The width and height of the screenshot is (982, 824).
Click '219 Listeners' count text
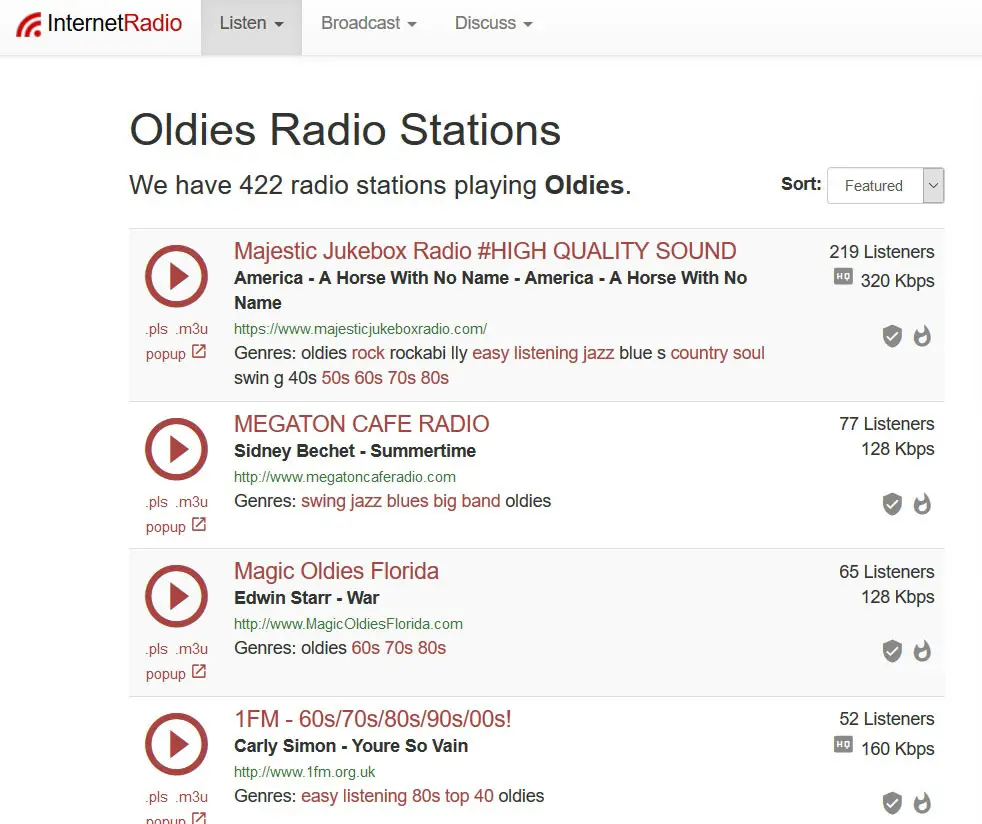(x=882, y=252)
